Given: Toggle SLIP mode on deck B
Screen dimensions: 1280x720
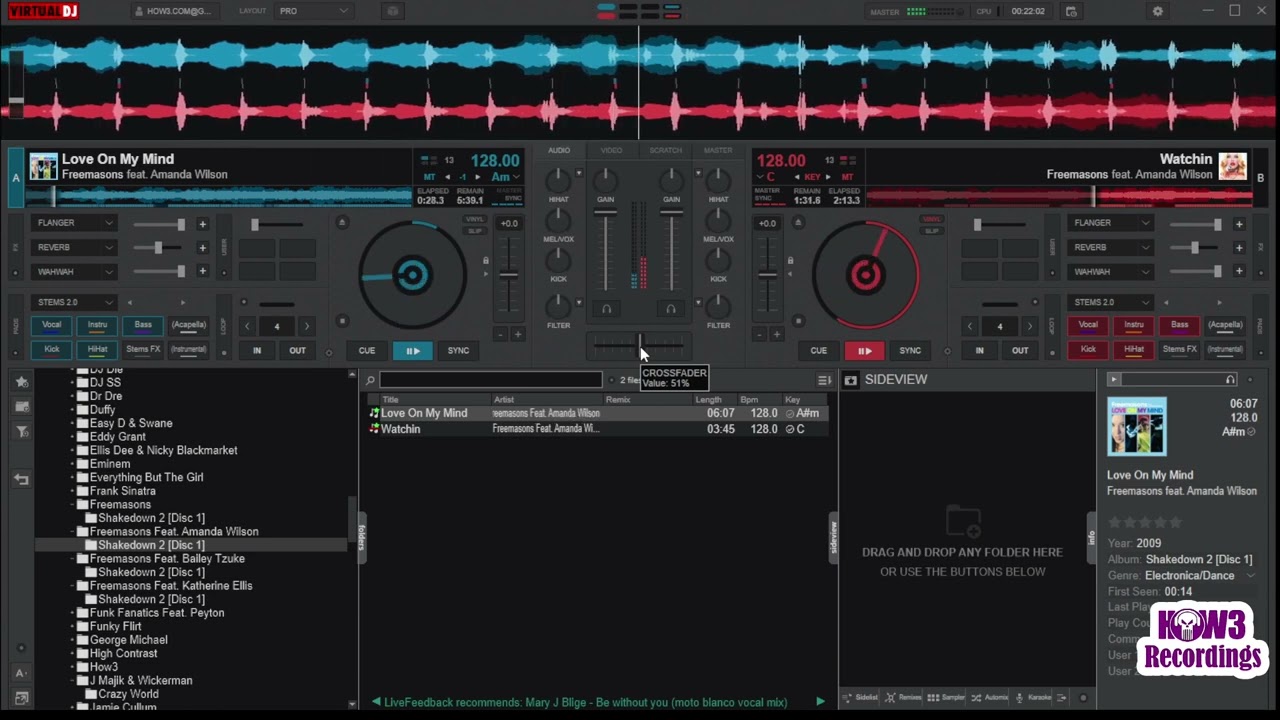Looking at the screenshot, I should 931,231.
